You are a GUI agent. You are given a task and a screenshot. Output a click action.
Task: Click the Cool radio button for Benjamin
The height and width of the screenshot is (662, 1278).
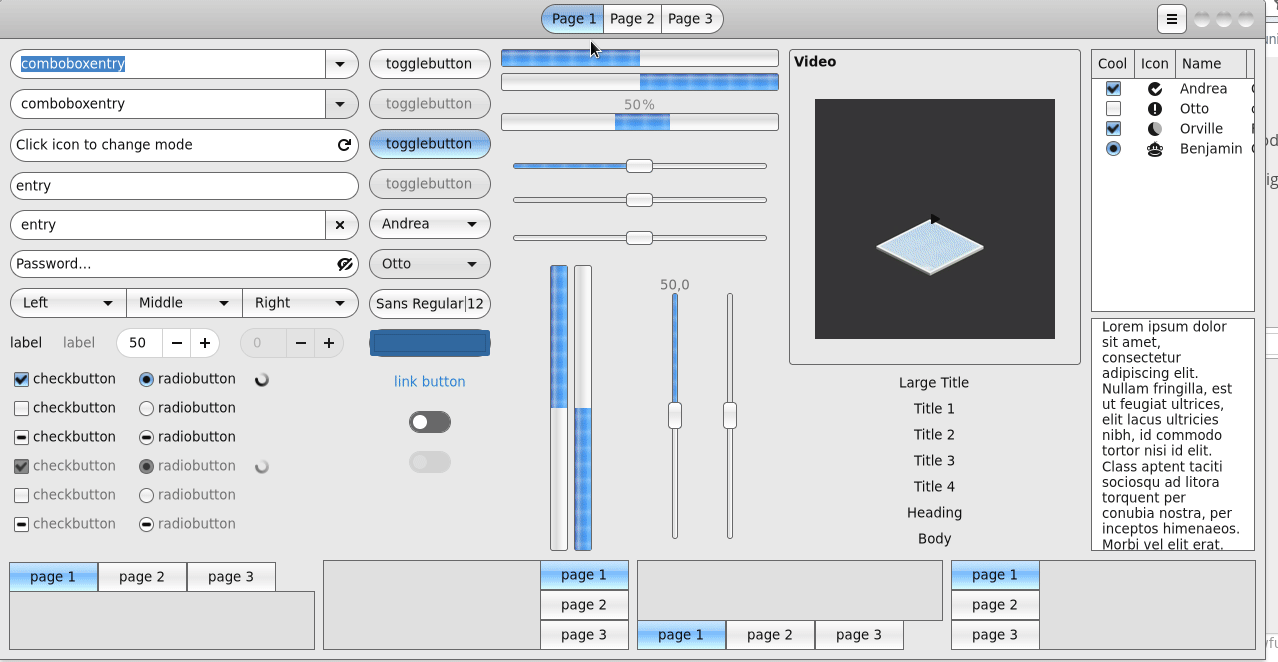pyautogui.click(x=1113, y=149)
